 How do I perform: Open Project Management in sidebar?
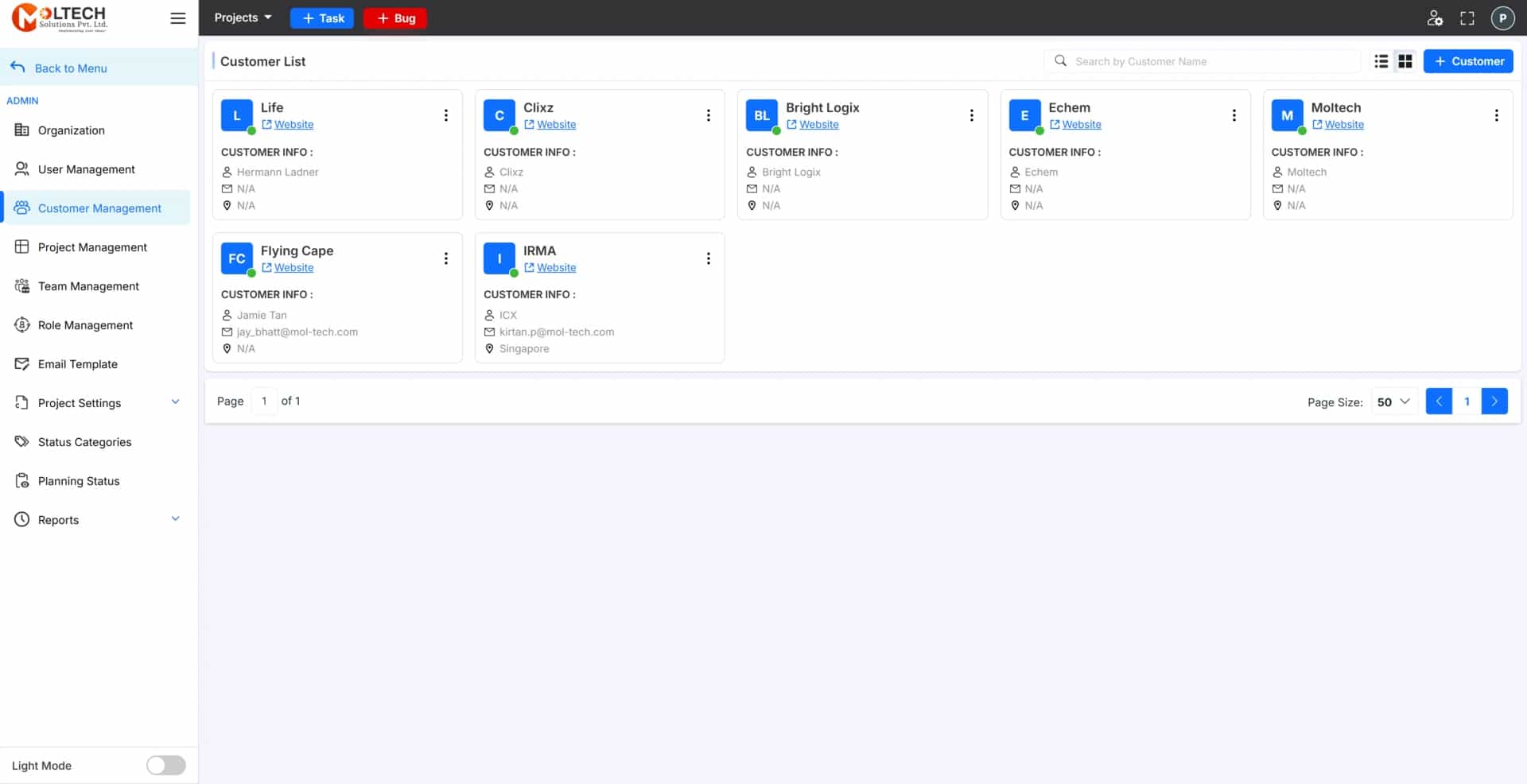pyautogui.click(x=97, y=247)
